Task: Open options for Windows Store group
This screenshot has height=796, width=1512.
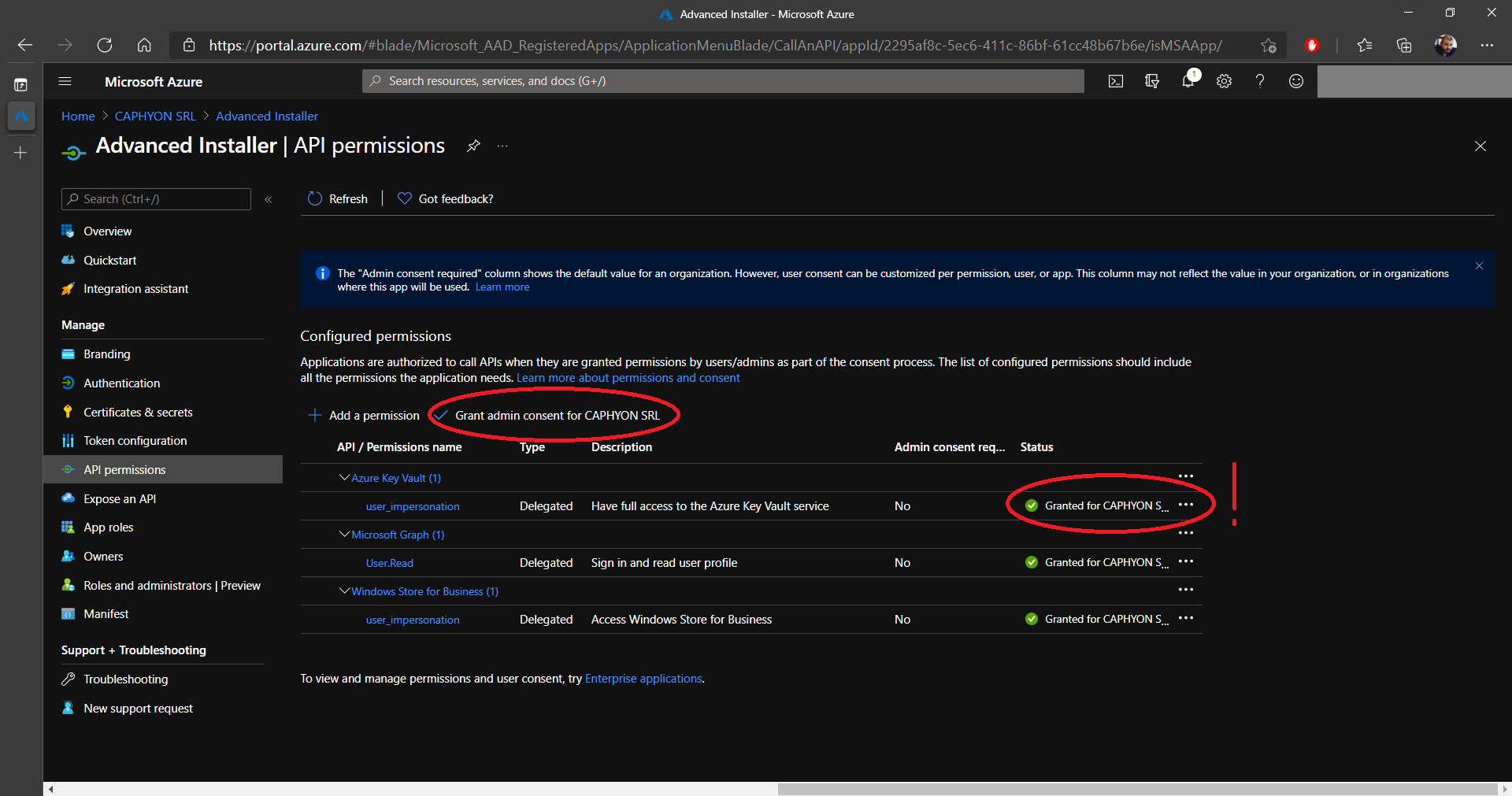Action: click(1186, 590)
